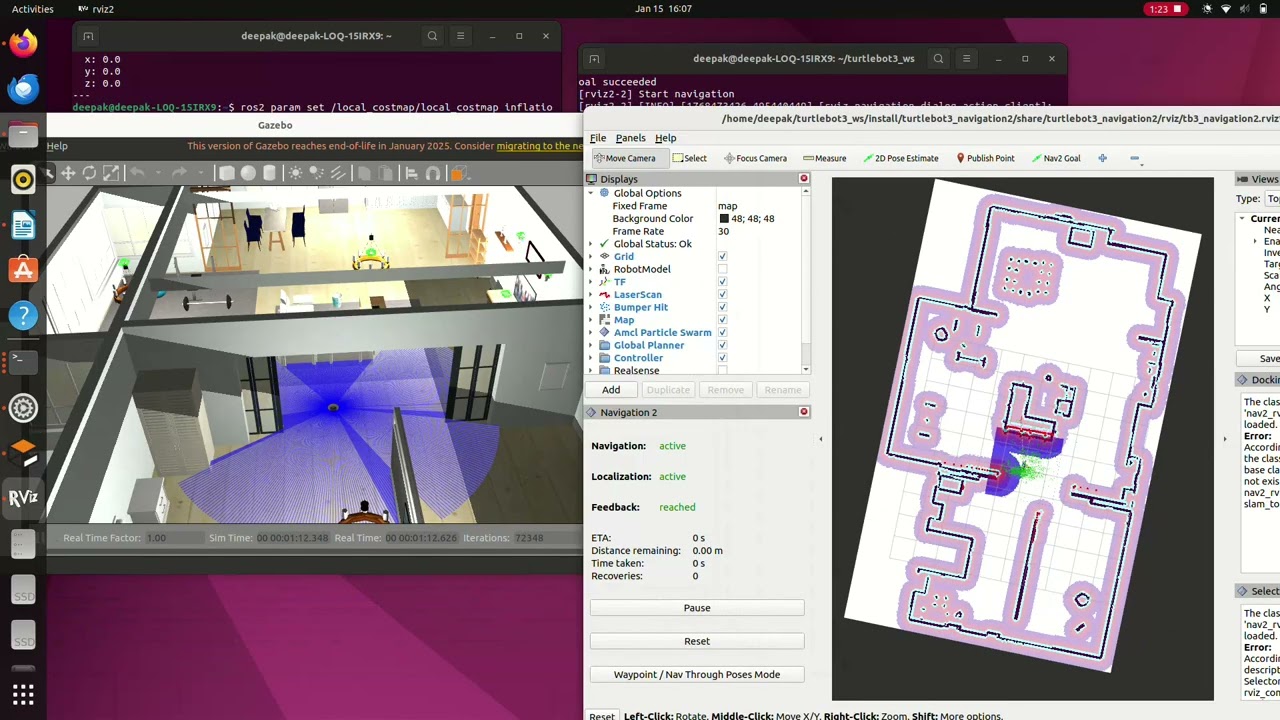The height and width of the screenshot is (720, 1280).
Task: Pick the Measure tool in RViz
Action: point(825,158)
